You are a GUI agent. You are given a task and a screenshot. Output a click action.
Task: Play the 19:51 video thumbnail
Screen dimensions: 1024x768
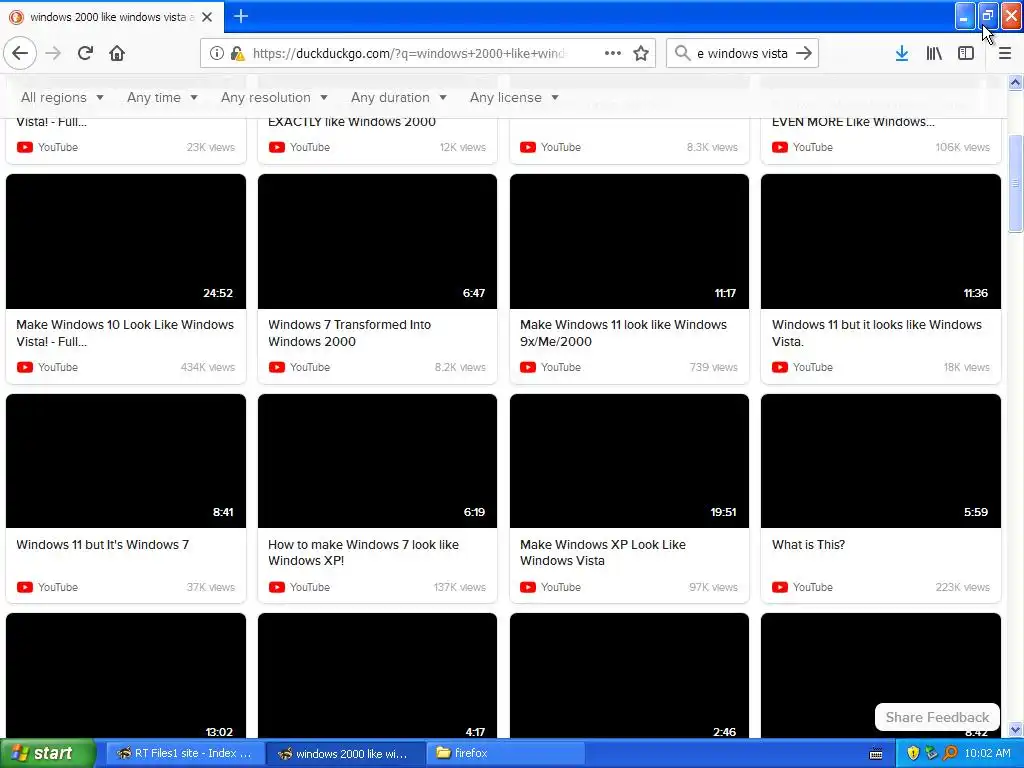coord(629,460)
